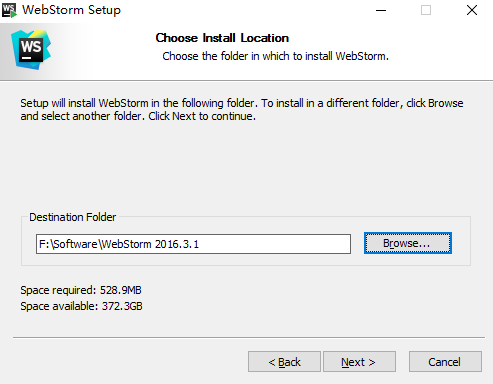Click the 'Space required: 528.9MB' text

[81, 290]
